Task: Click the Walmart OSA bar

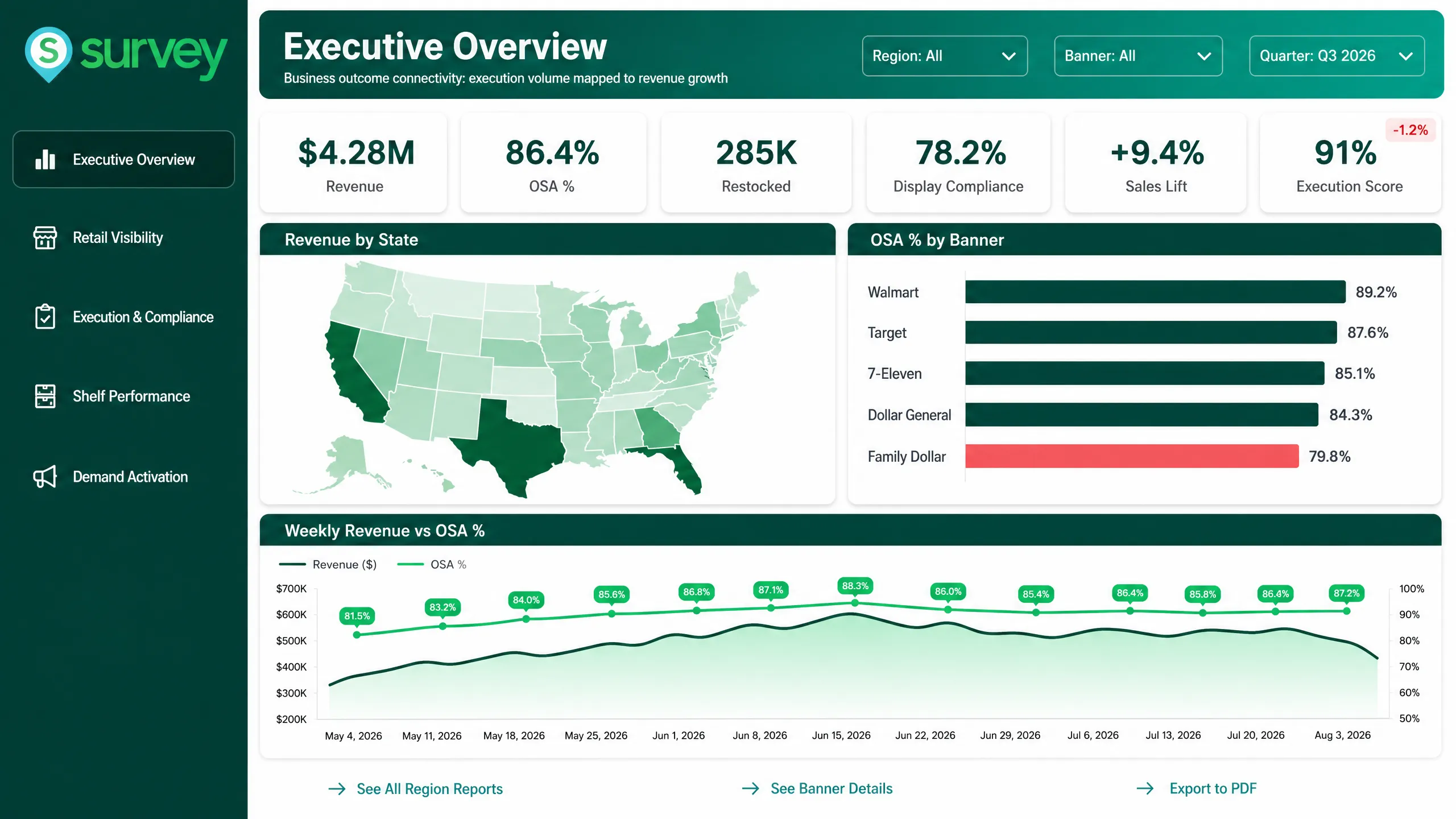Action: point(1155,292)
